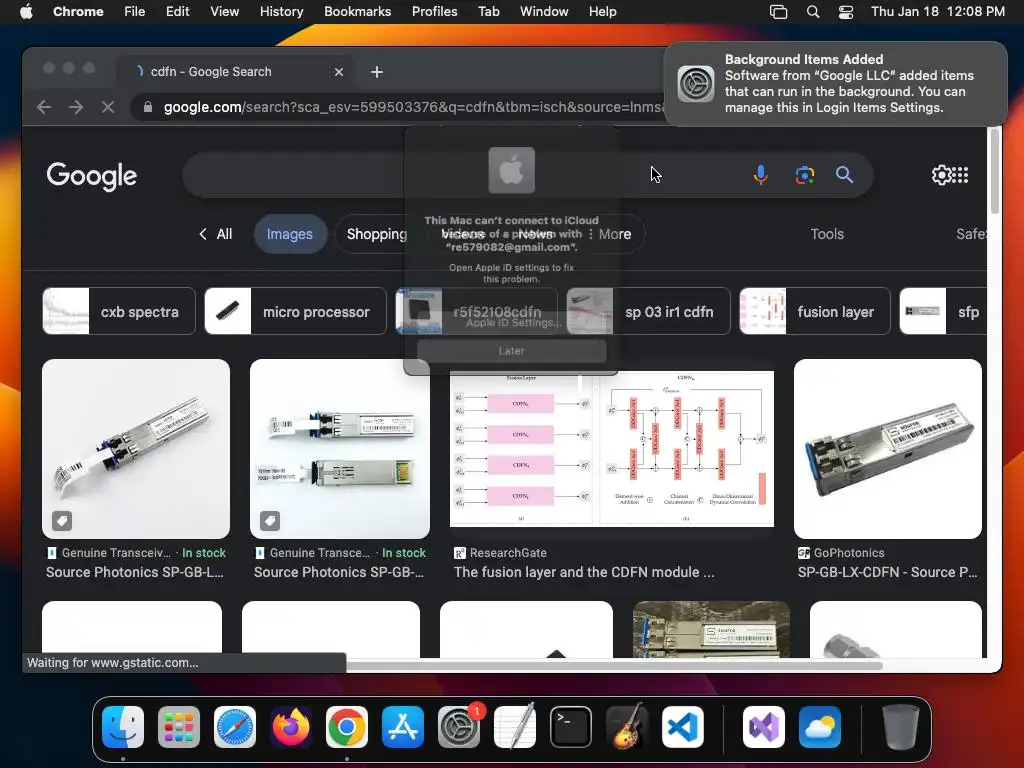
Task: Open a new tab with plus button
Action: [377, 72]
